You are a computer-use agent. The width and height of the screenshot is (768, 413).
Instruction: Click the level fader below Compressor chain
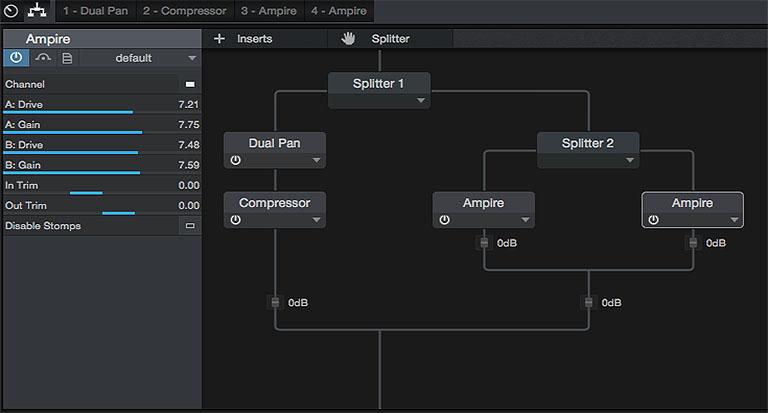coord(275,303)
